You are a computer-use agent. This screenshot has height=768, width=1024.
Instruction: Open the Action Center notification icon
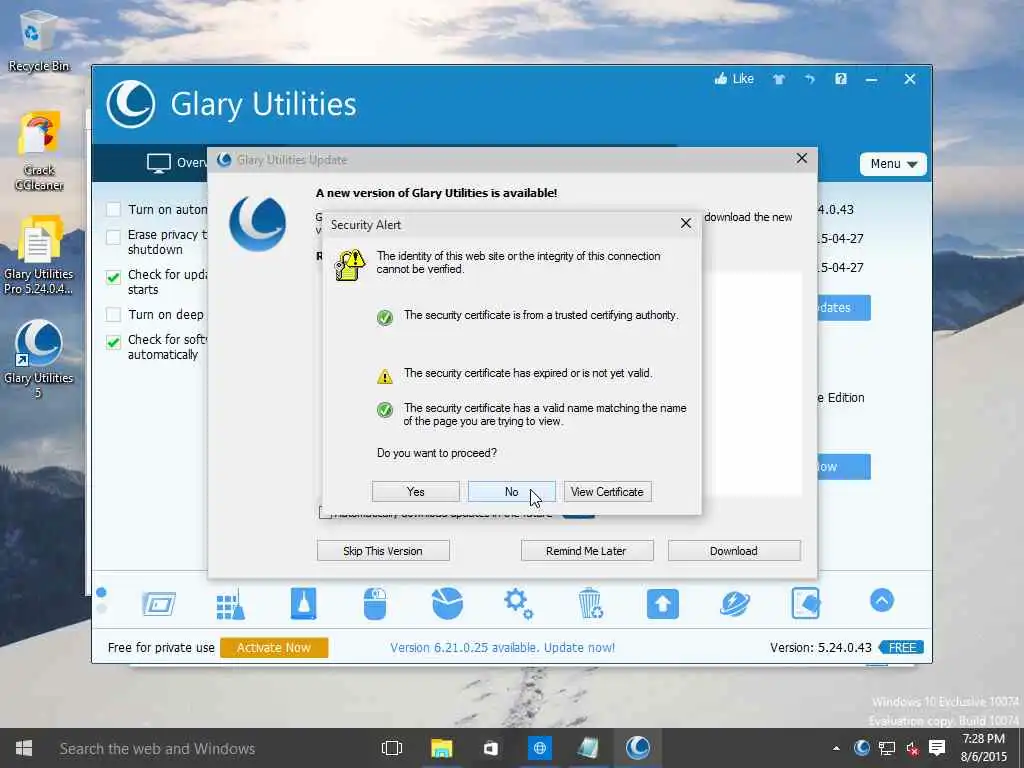tap(937, 748)
